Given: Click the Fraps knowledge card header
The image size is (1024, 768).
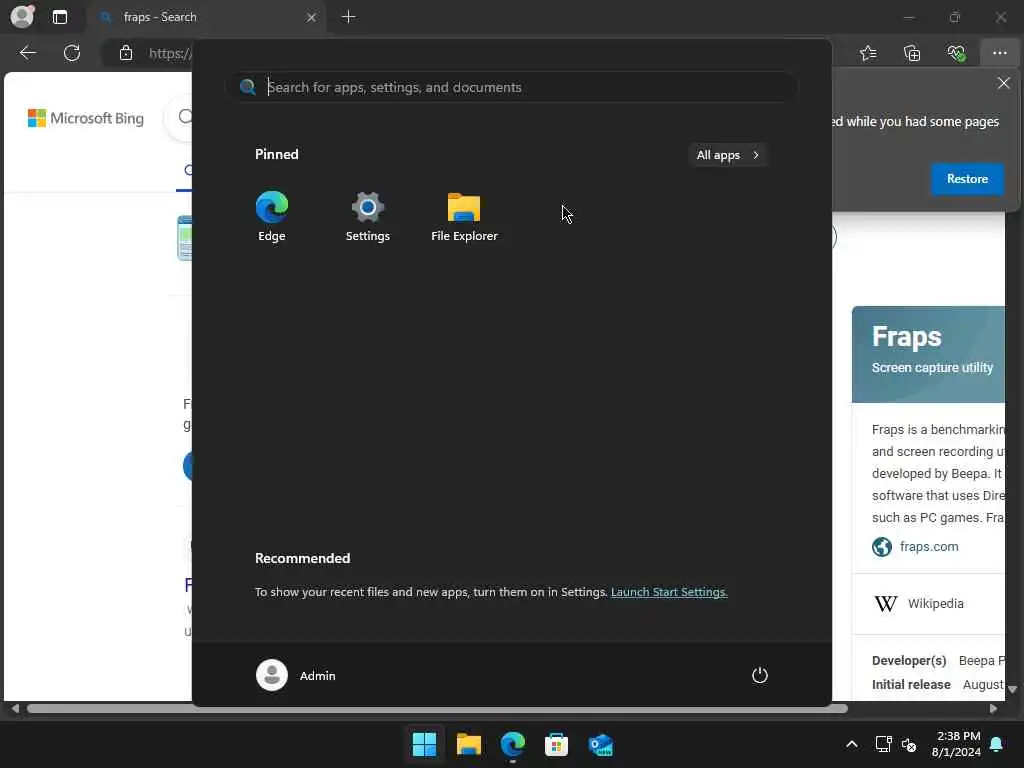Looking at the screenshot, I should (x=928, y=354).
